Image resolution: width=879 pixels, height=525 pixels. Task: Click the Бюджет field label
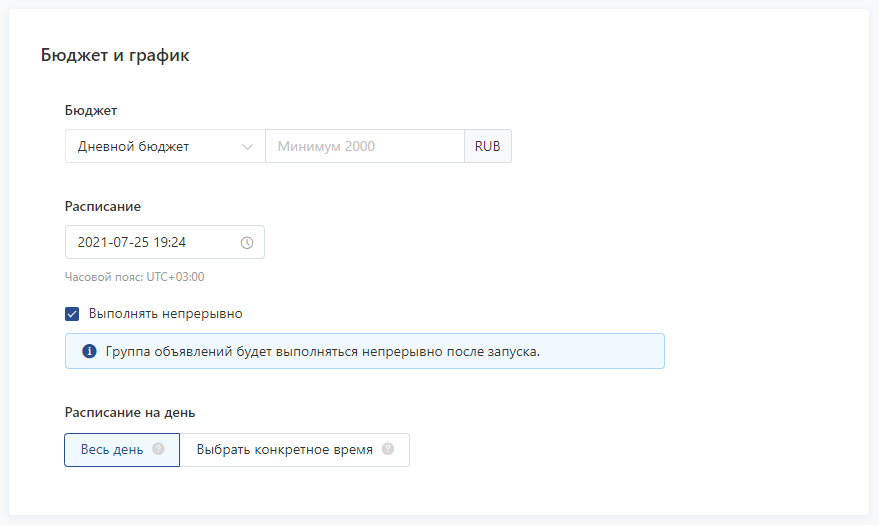91,110
